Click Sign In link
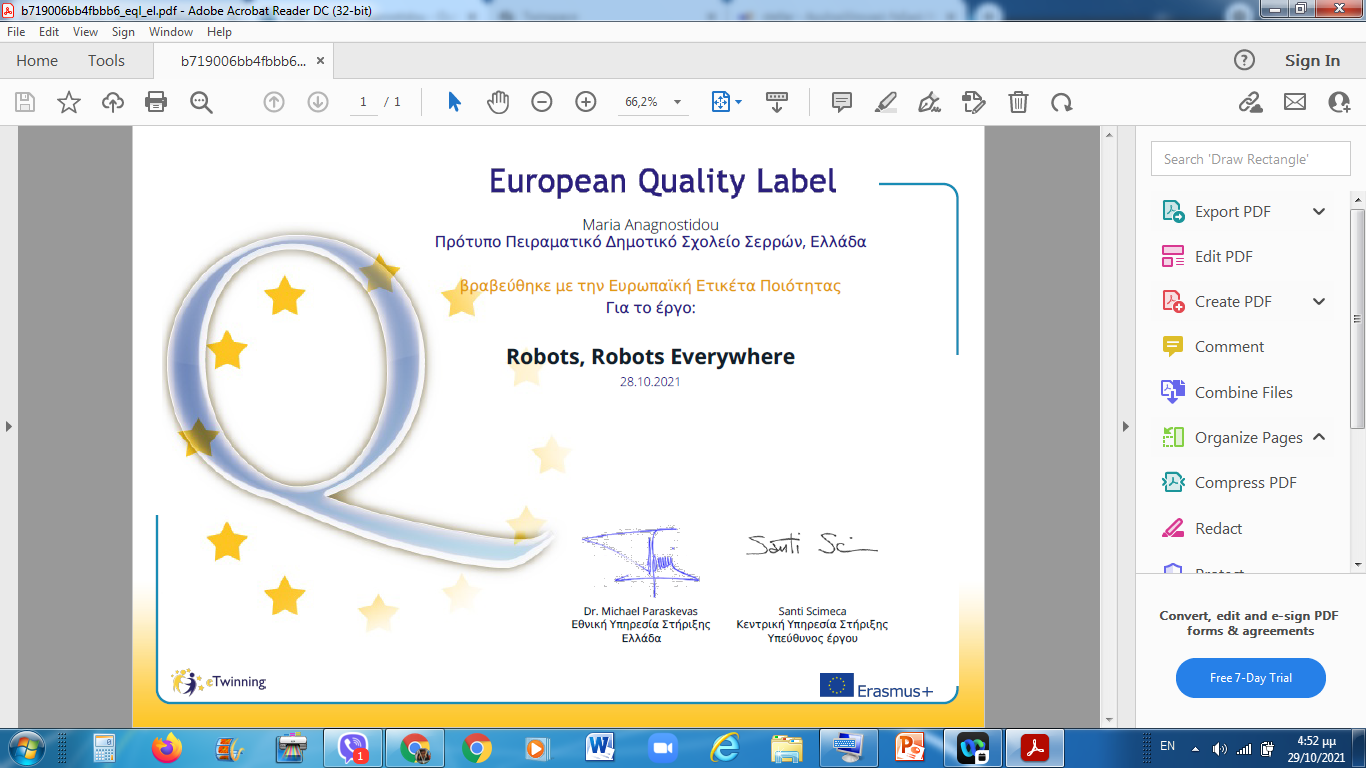Viewport: 1366px width, 768px height. 1312,61
